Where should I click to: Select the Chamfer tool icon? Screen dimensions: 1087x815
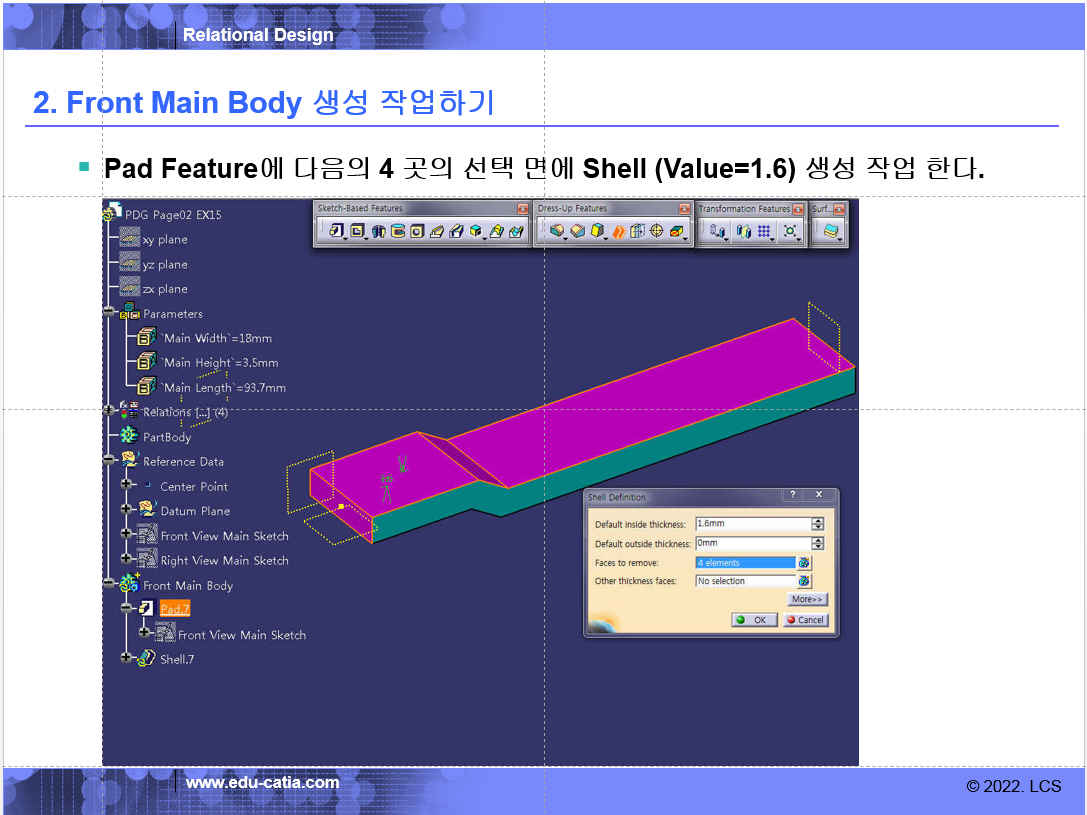pyautogui.click(x=578, y=232)
